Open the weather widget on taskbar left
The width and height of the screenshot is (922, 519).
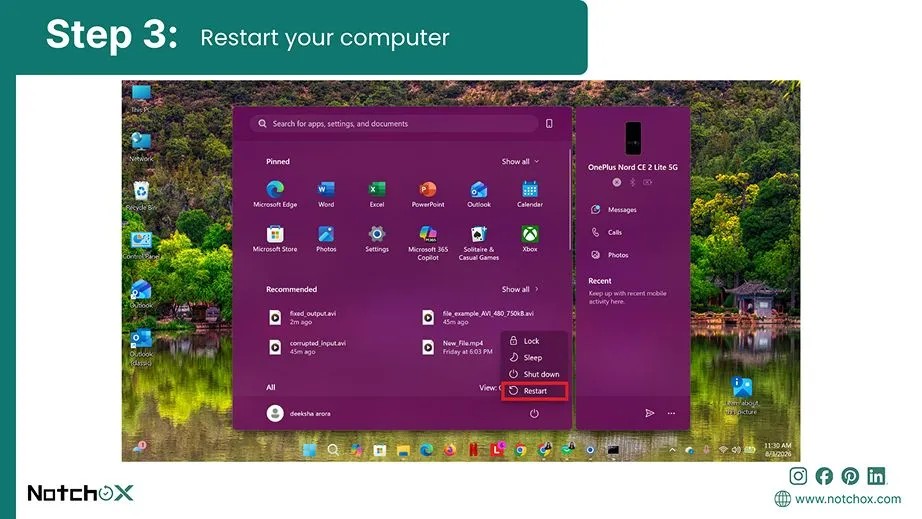coord(139,448)
